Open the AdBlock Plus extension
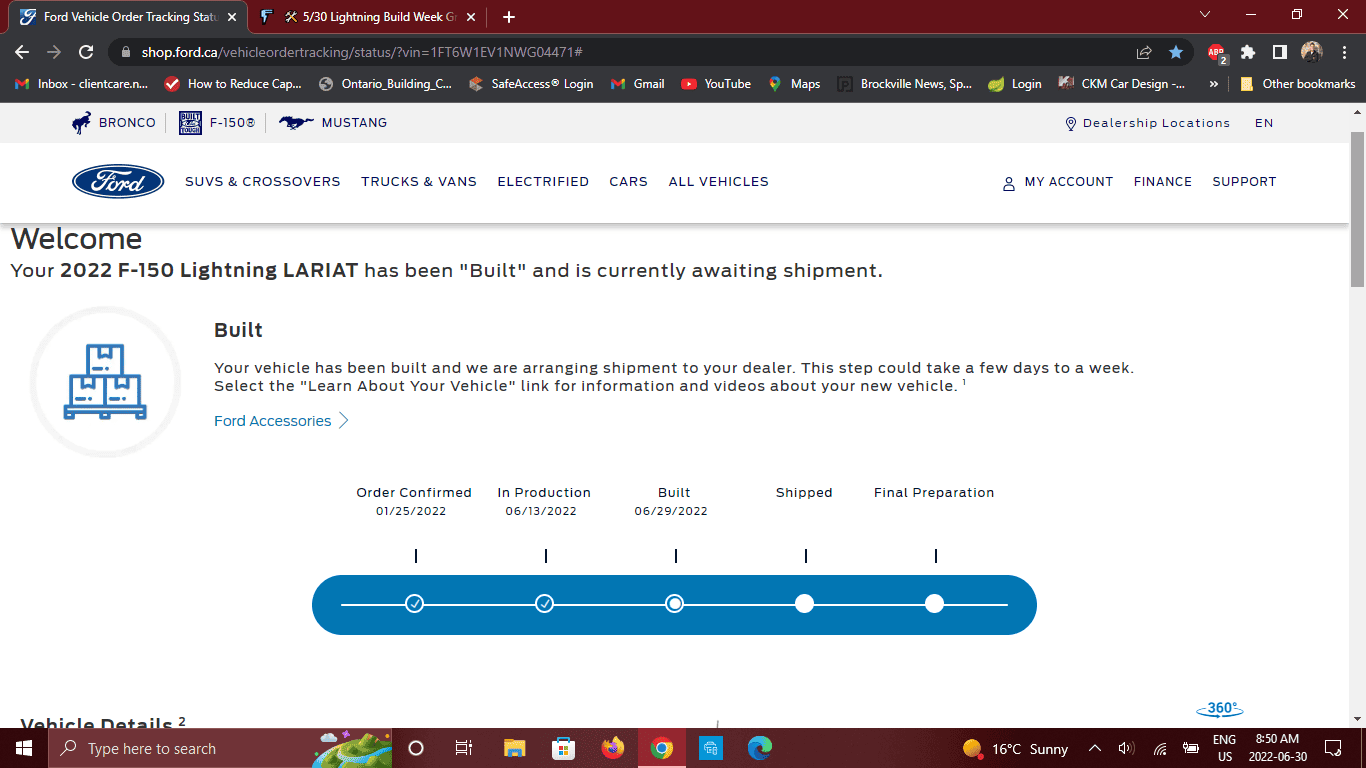 (x=1216, y=52)
